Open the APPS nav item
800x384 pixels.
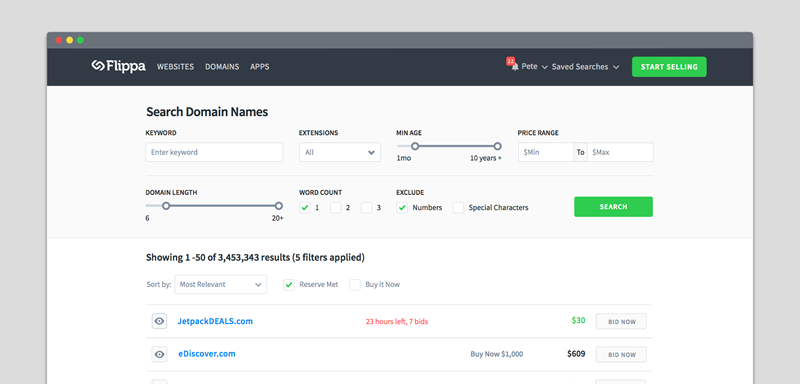[x=260, y=67]
